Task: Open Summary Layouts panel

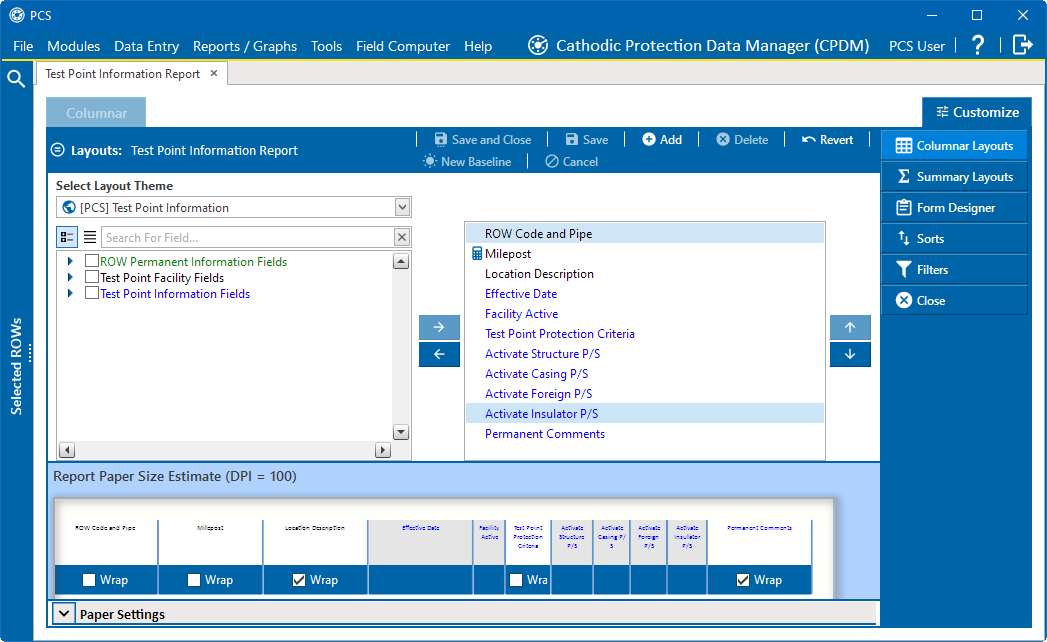Action: point(954,176)
